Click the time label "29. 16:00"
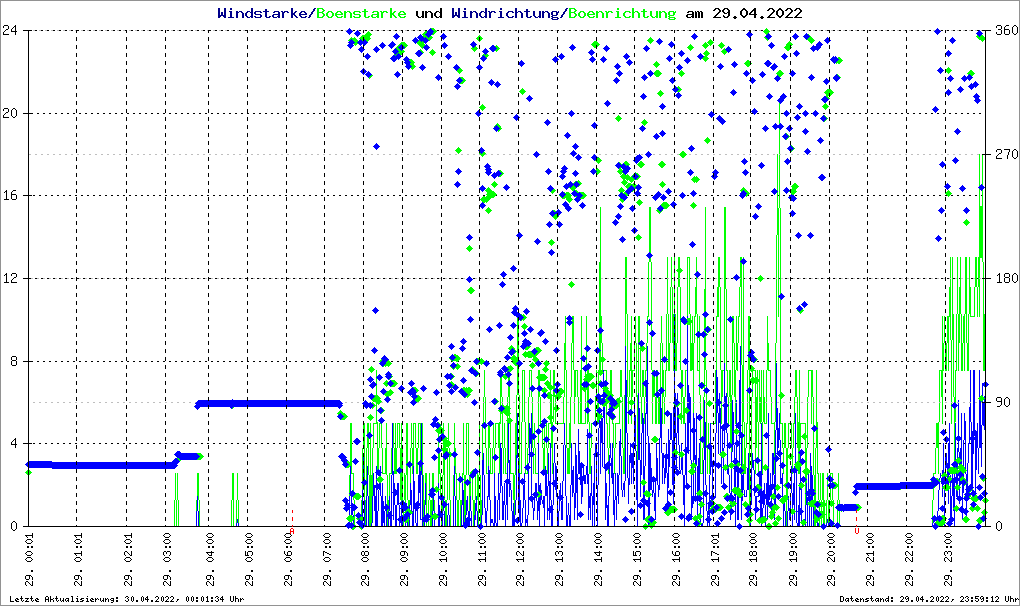This screenshot has width=1020, height=606. click(676, 560)
